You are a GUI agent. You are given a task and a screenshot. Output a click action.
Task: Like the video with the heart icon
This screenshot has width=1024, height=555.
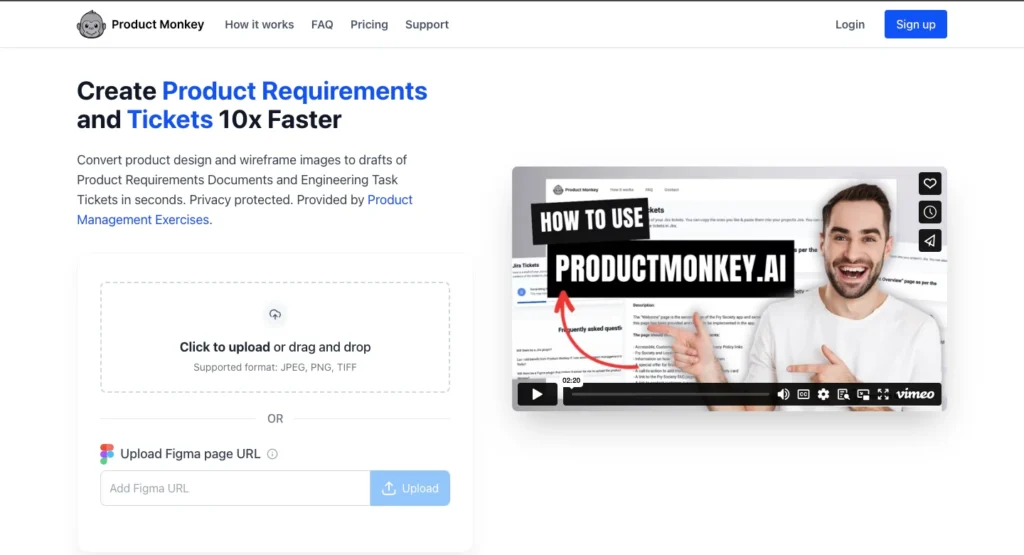[930, 183]
